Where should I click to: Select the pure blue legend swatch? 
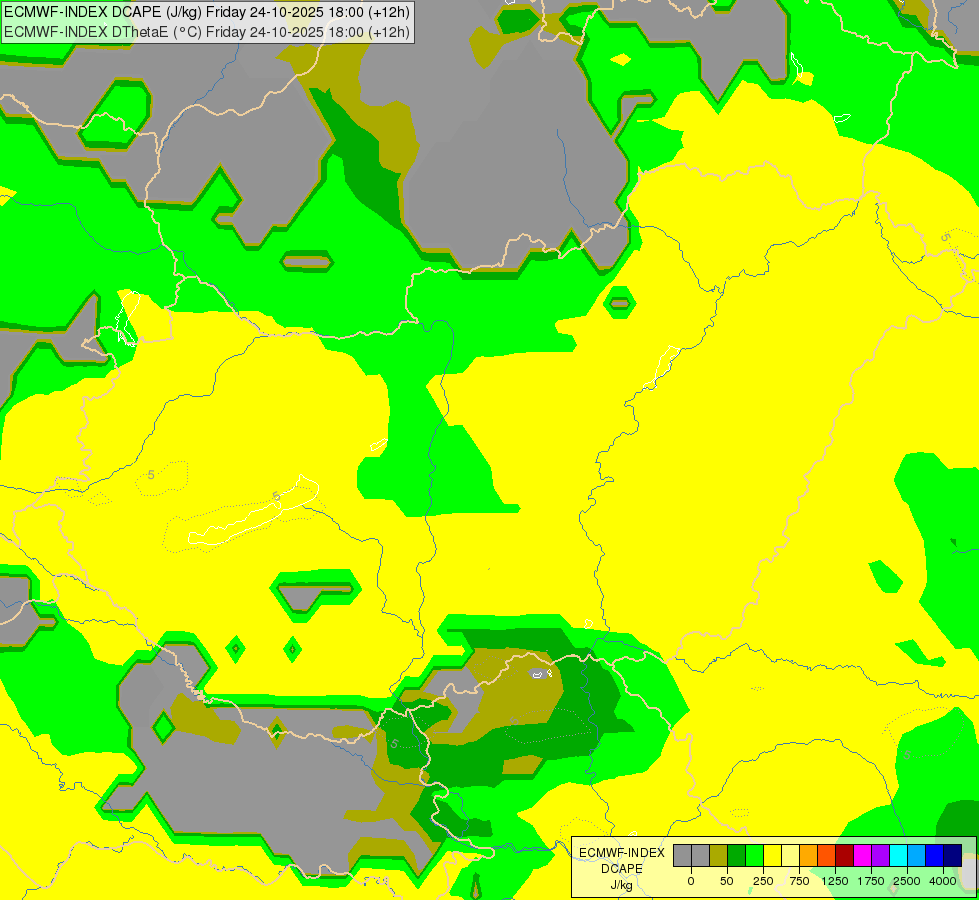[x=935, y=855]
